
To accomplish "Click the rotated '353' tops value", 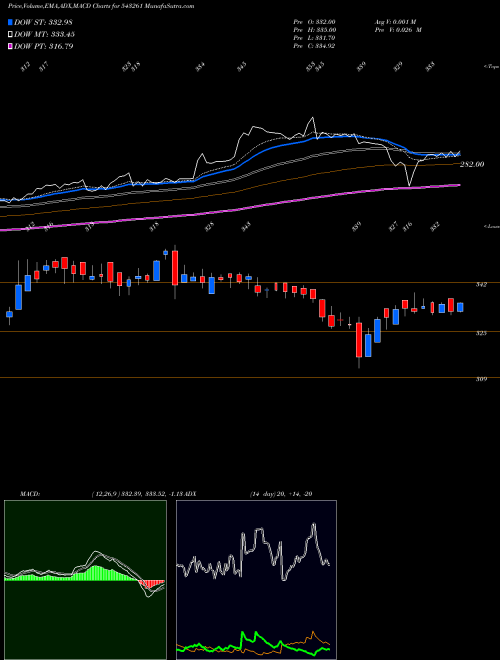I will click(x=311, y=67).
